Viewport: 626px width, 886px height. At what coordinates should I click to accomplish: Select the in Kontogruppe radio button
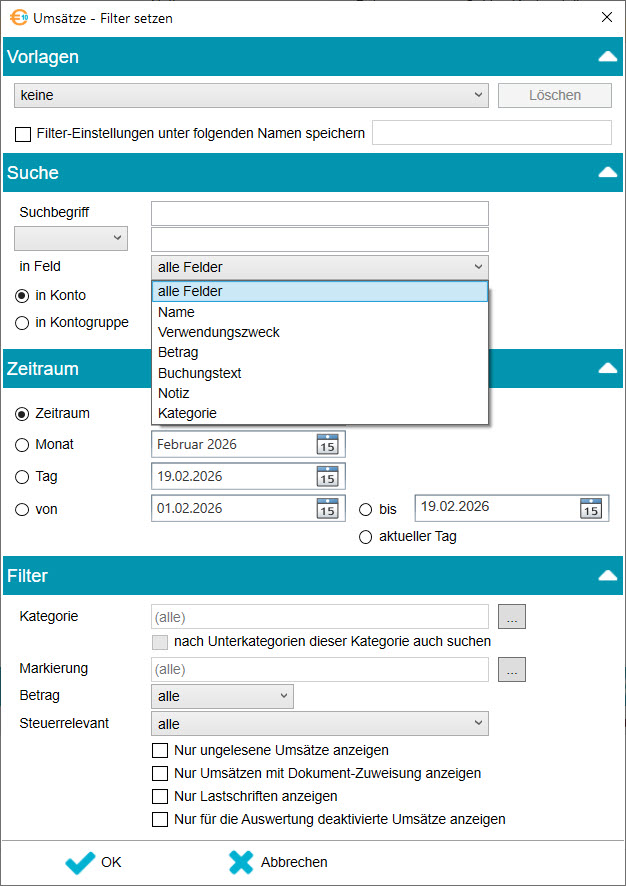pyautogui.click(x=22, y=322)
